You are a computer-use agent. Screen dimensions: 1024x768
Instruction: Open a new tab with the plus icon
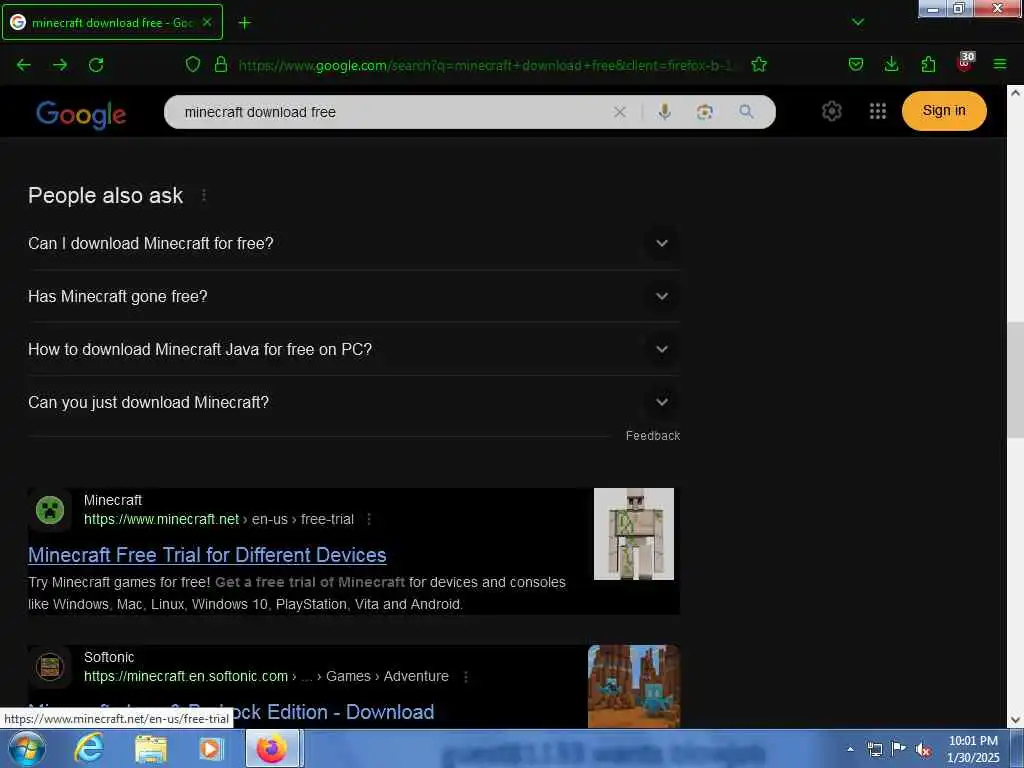245,23
